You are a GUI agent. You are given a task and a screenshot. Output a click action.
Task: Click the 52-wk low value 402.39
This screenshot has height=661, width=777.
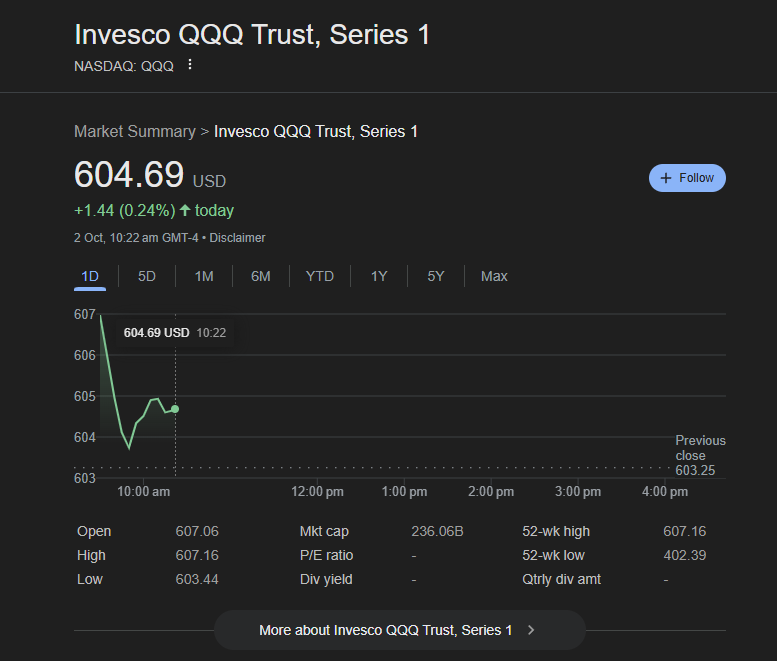click(x=685, y=555)
